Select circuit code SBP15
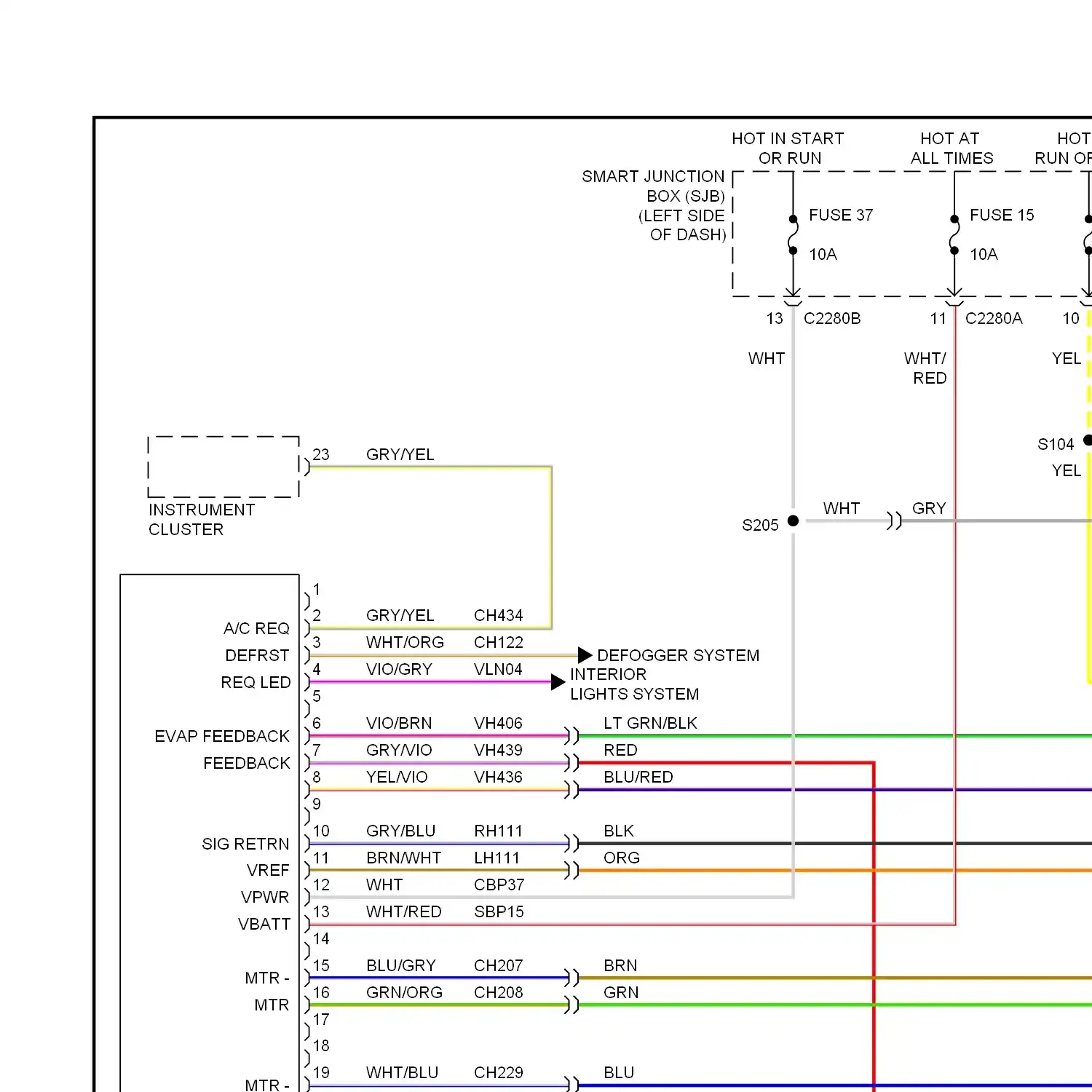Viewport: 1092px width, 1092px height. tap(499, 911)
